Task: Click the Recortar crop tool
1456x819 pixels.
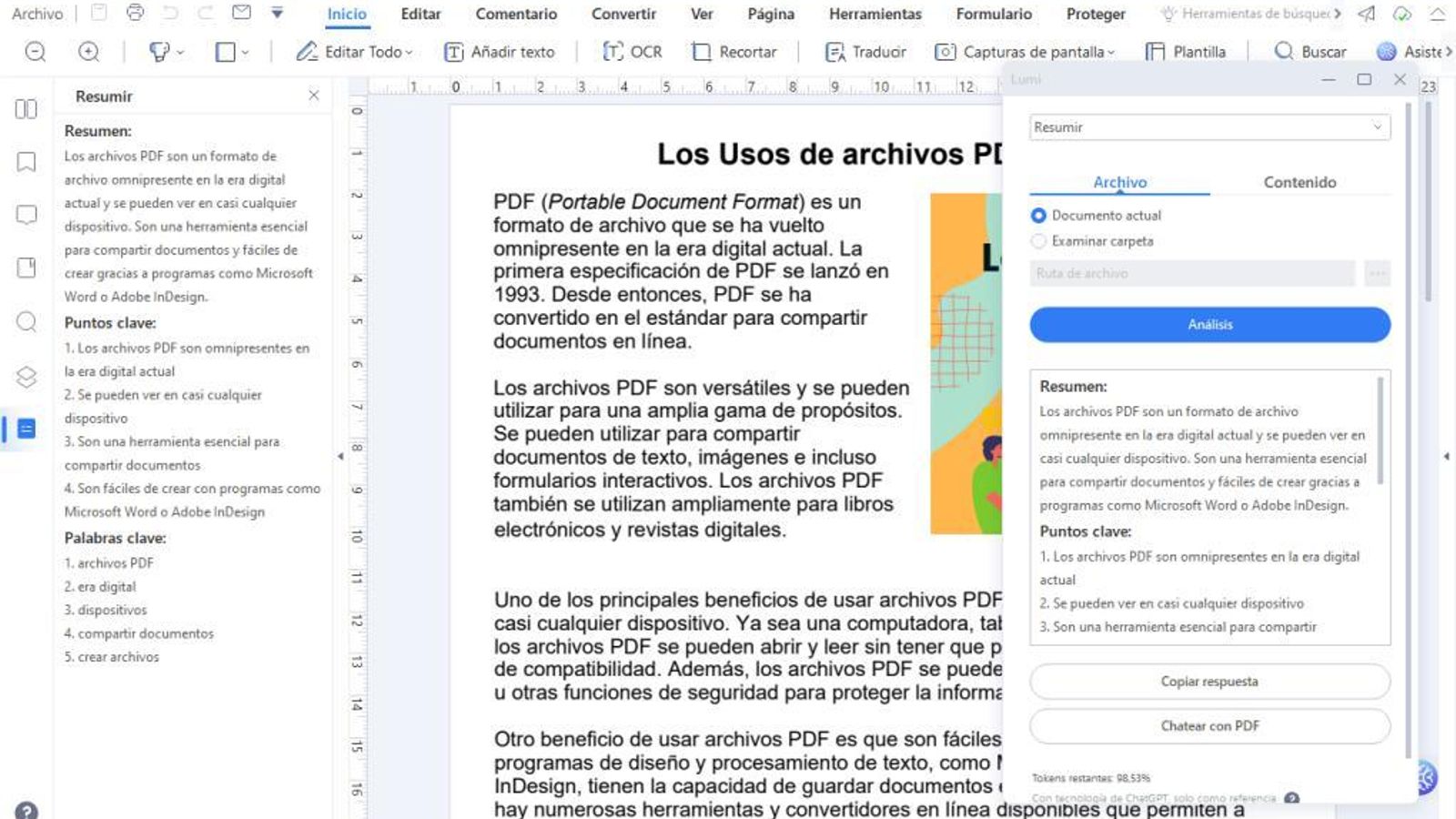Action: coord(734,52)
